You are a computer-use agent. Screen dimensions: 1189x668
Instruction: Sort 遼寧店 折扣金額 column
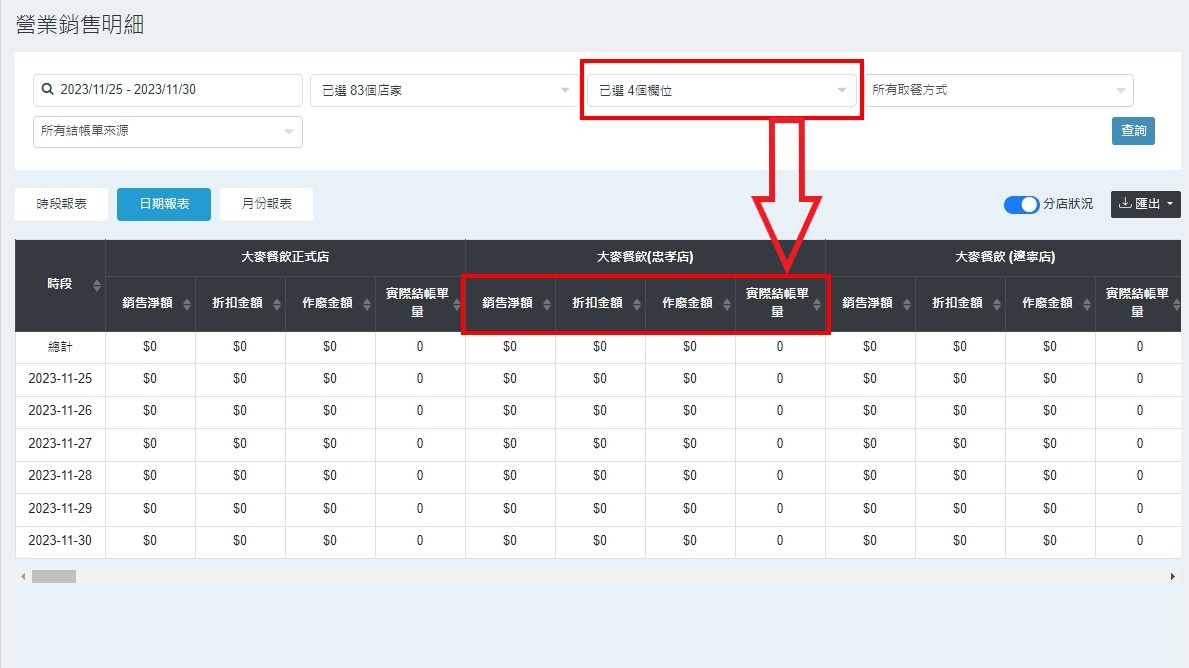pos(996,304)
